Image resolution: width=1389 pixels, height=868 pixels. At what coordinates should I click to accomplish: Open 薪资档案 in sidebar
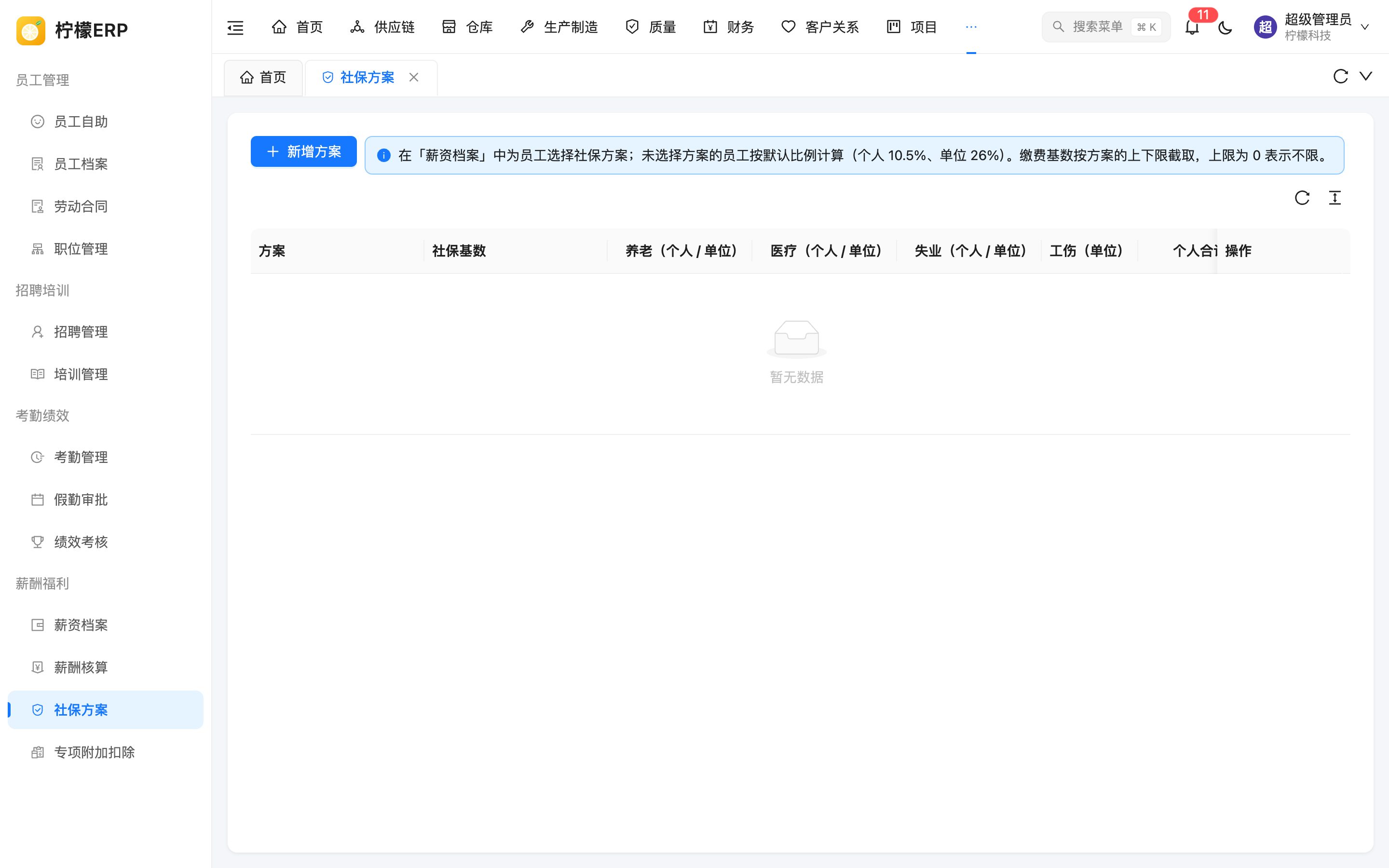point(106,625)
